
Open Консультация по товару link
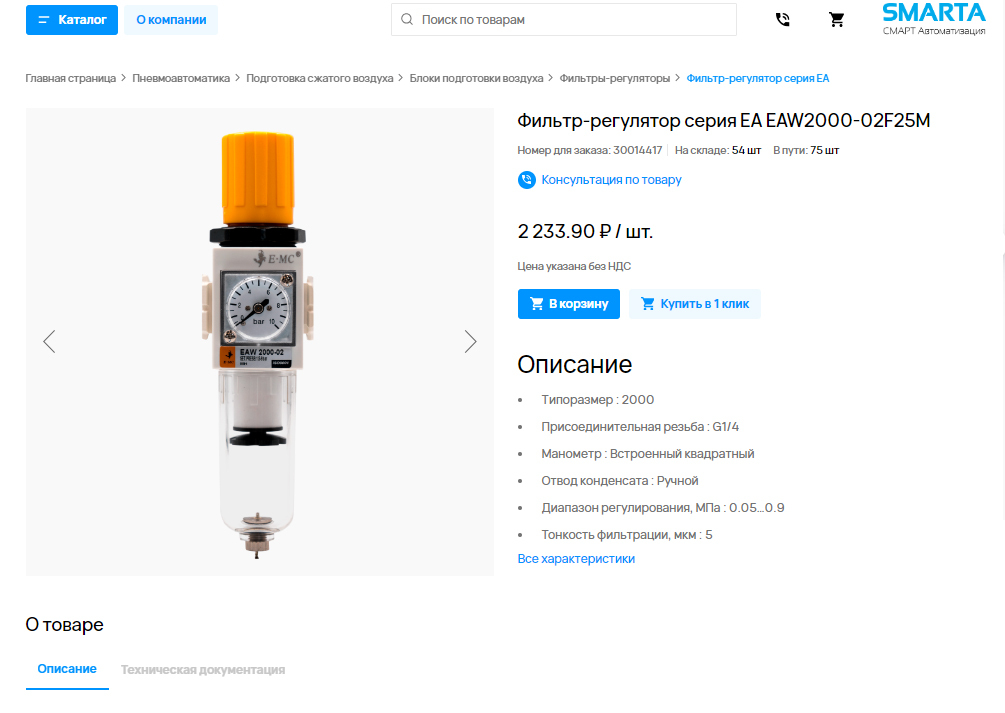coord(611,180)
